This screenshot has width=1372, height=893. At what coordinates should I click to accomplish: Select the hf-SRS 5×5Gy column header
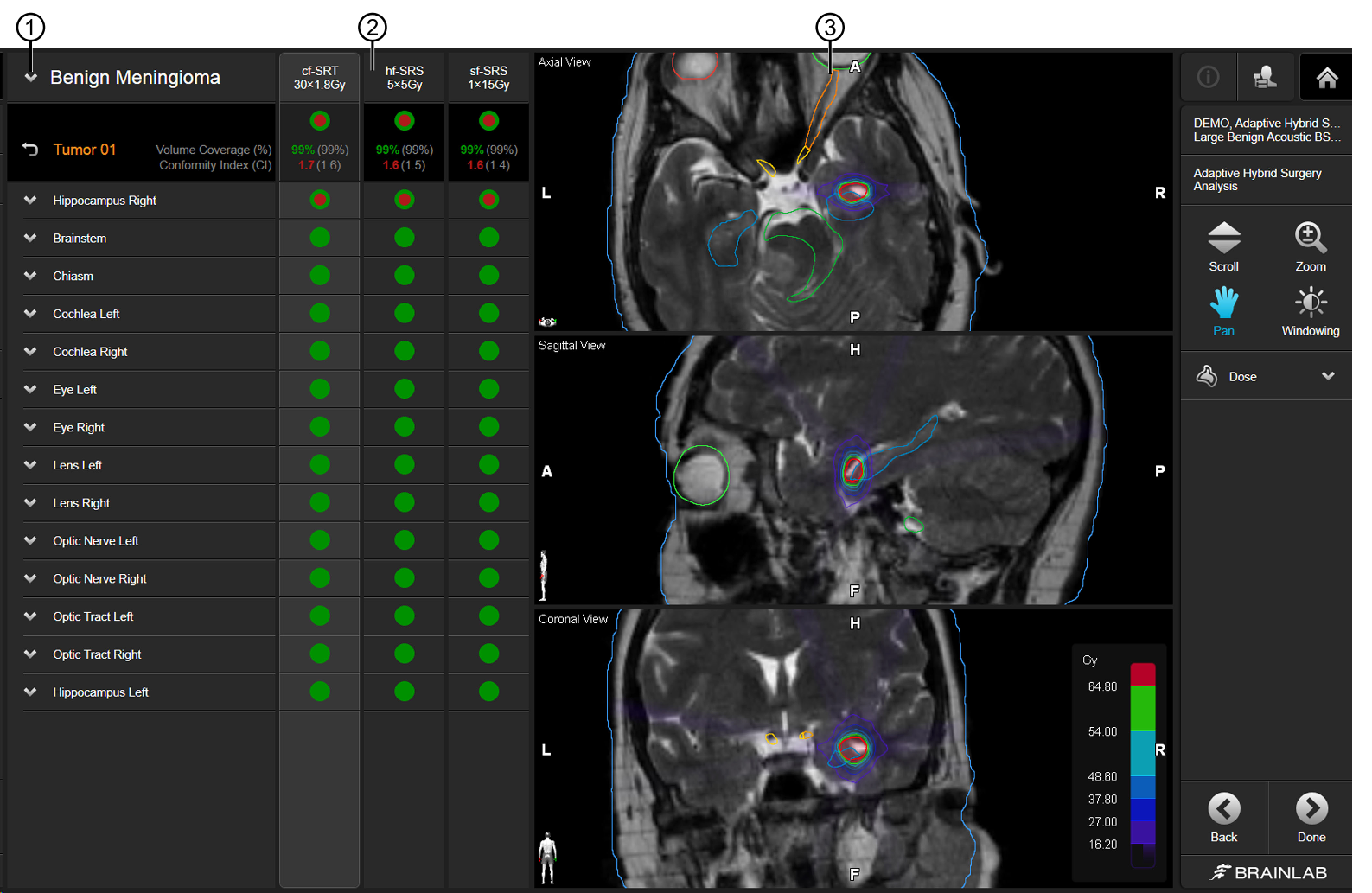[405, 78]
